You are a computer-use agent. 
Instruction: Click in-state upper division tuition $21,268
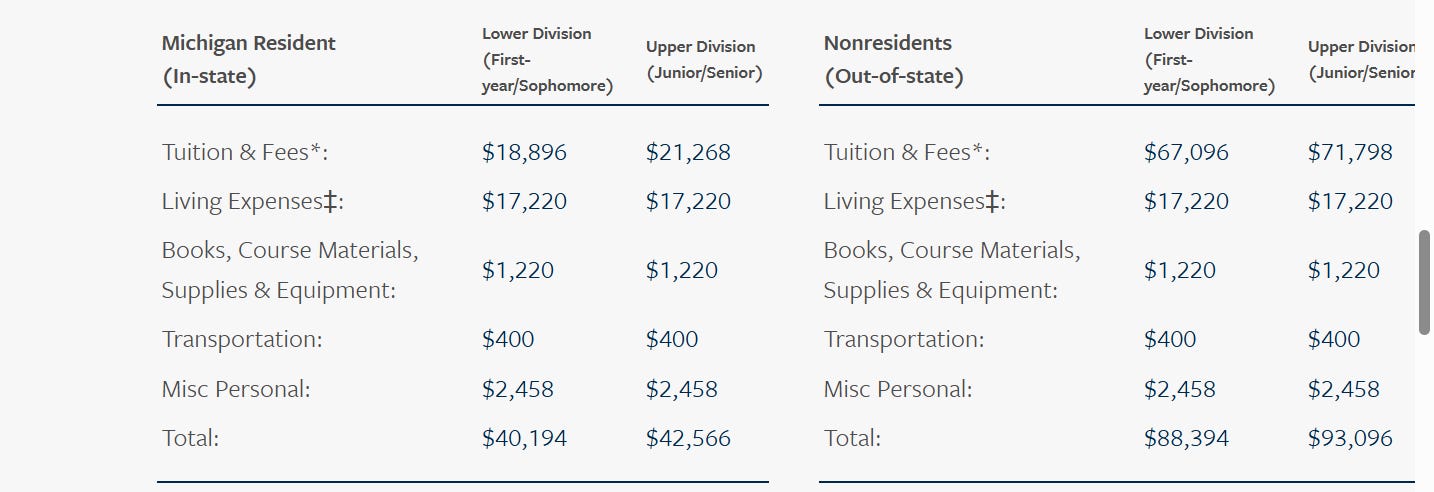[x=688, y=152]
